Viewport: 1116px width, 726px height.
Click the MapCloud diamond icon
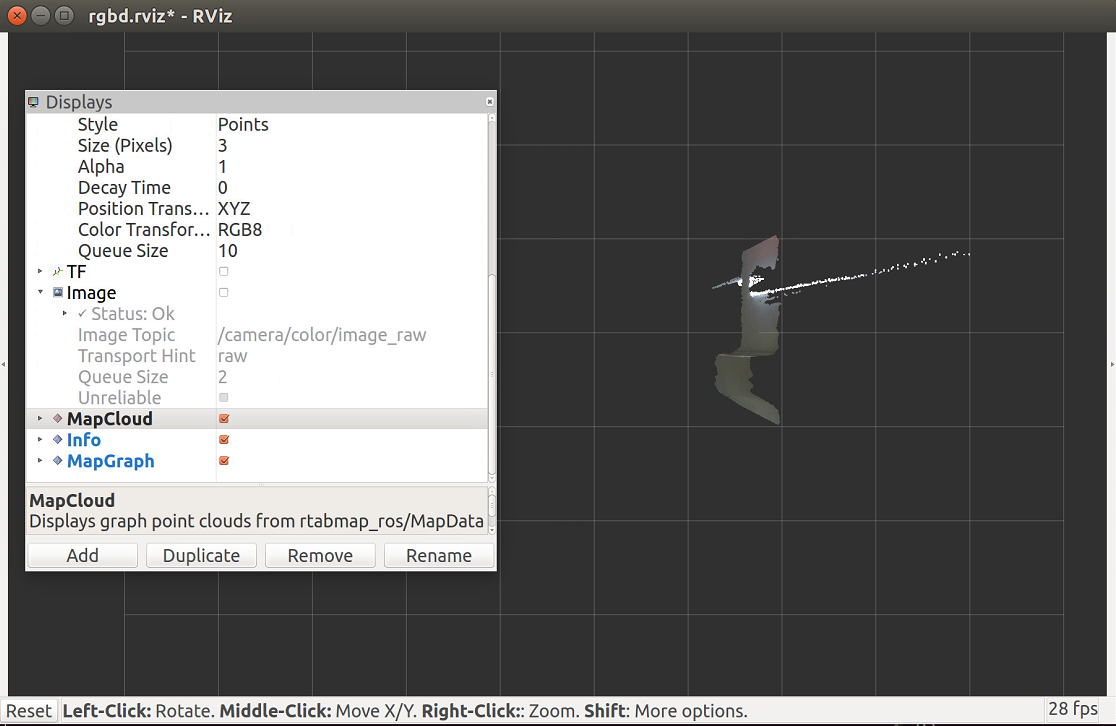click(58, 419)
